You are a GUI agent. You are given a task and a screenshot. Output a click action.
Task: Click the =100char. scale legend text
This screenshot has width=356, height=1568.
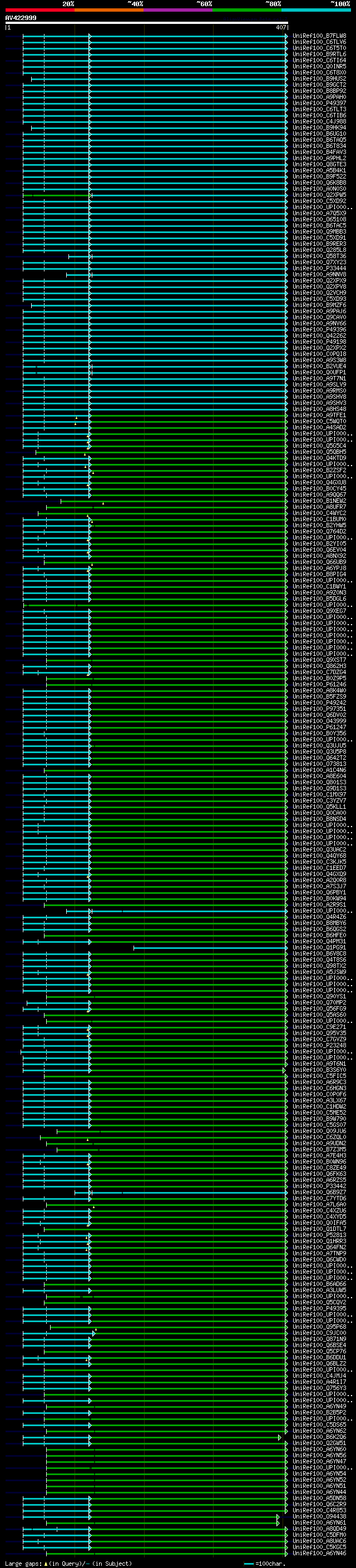tap(270, 1563)
